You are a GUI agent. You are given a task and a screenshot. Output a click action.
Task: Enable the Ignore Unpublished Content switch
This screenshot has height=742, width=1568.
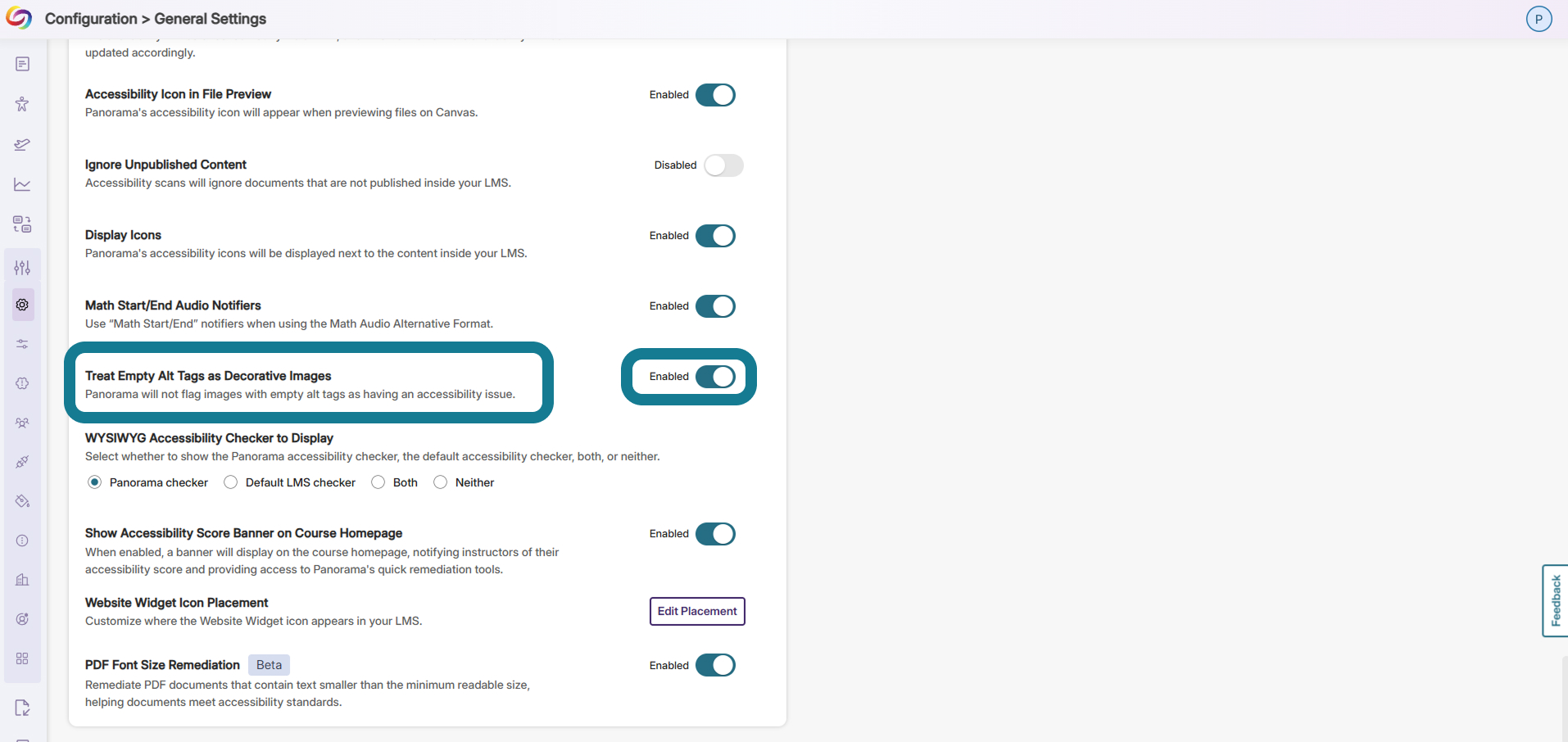pos(723,165)
